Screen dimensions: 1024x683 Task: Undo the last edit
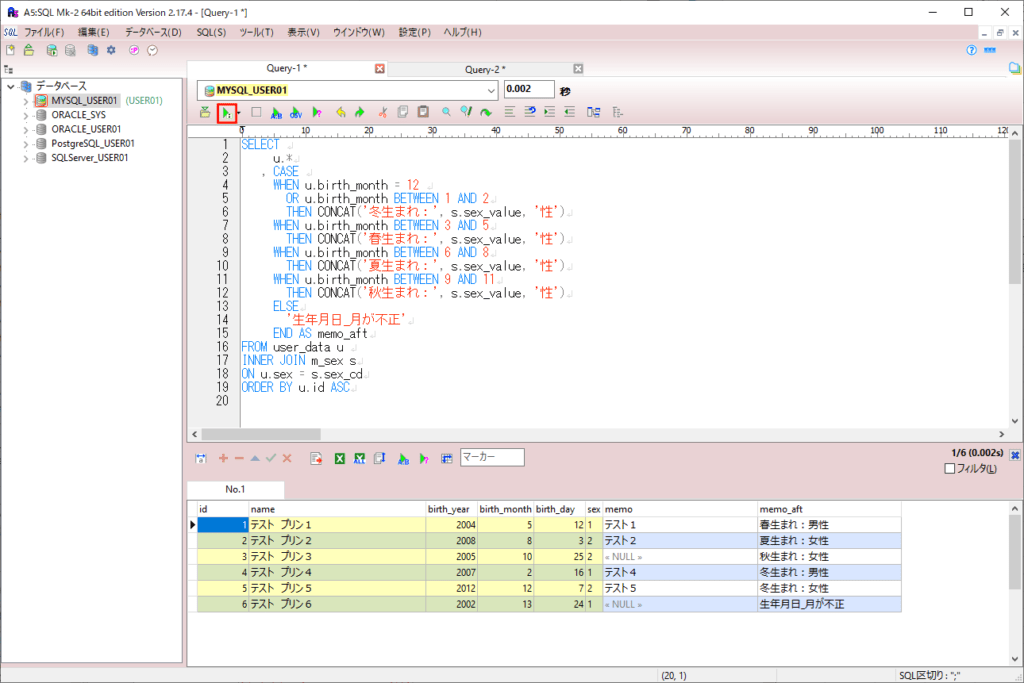(x=342, y=112)
